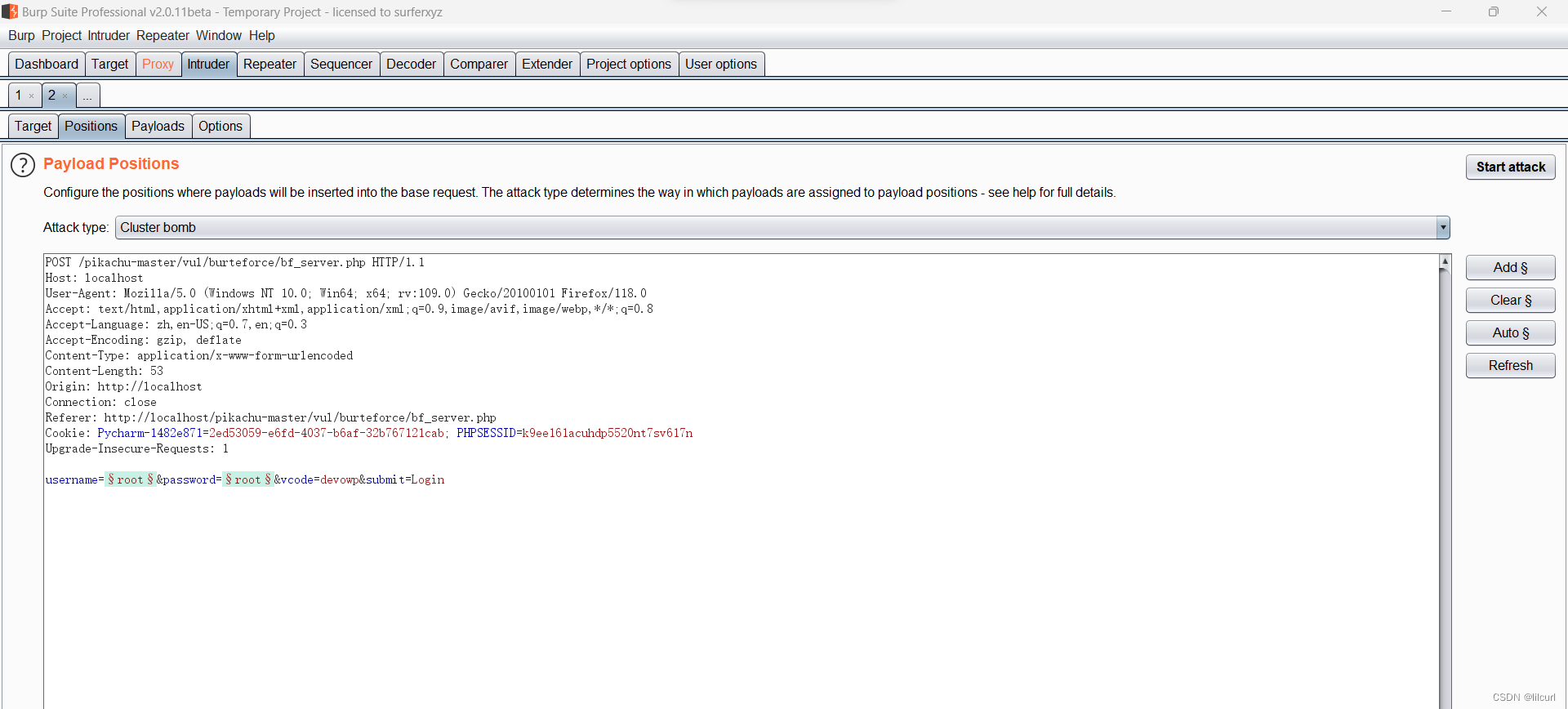Open the Project options tab

629,65
